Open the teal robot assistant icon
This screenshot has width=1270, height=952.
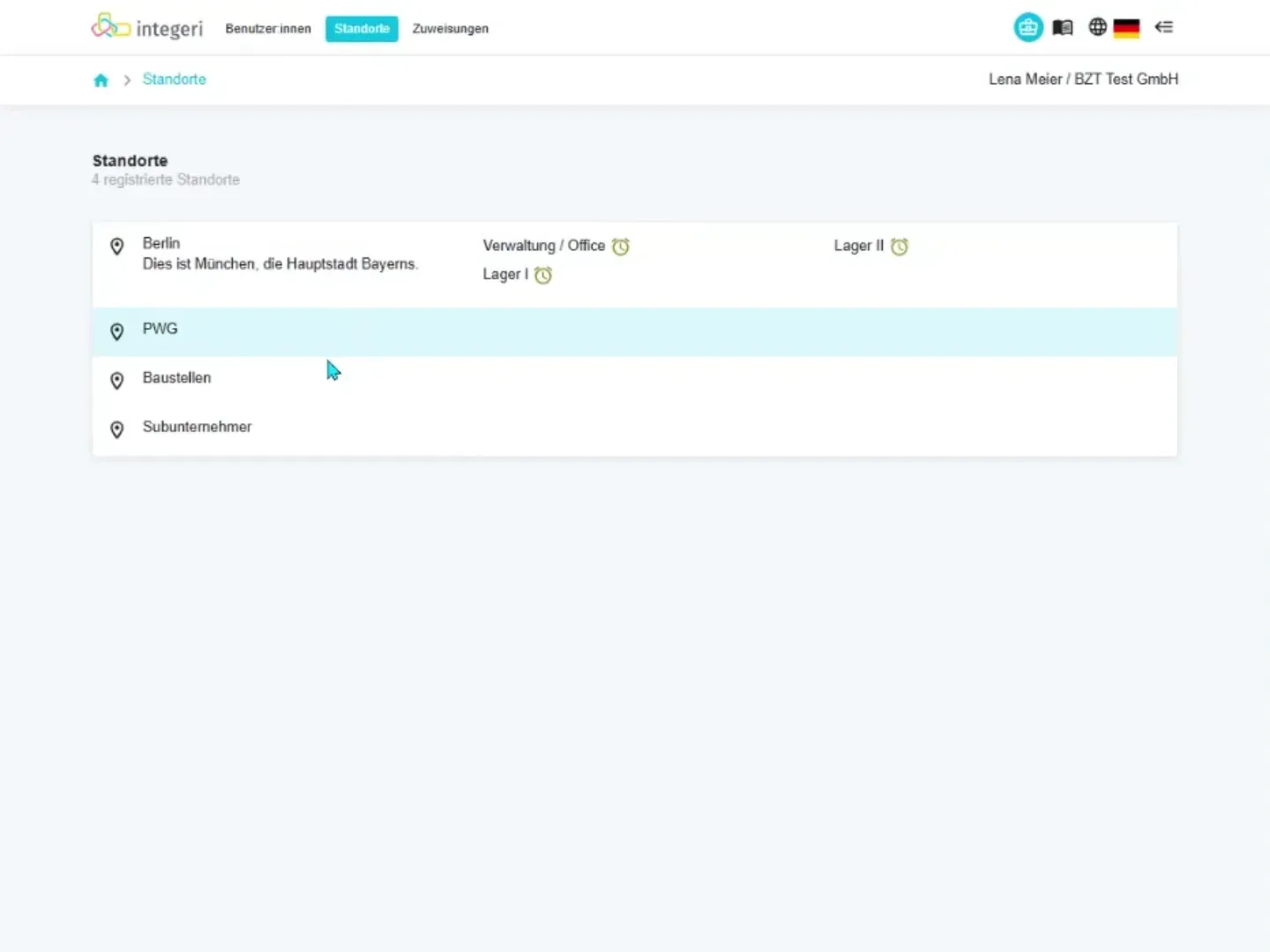(x=1028, y=27)
